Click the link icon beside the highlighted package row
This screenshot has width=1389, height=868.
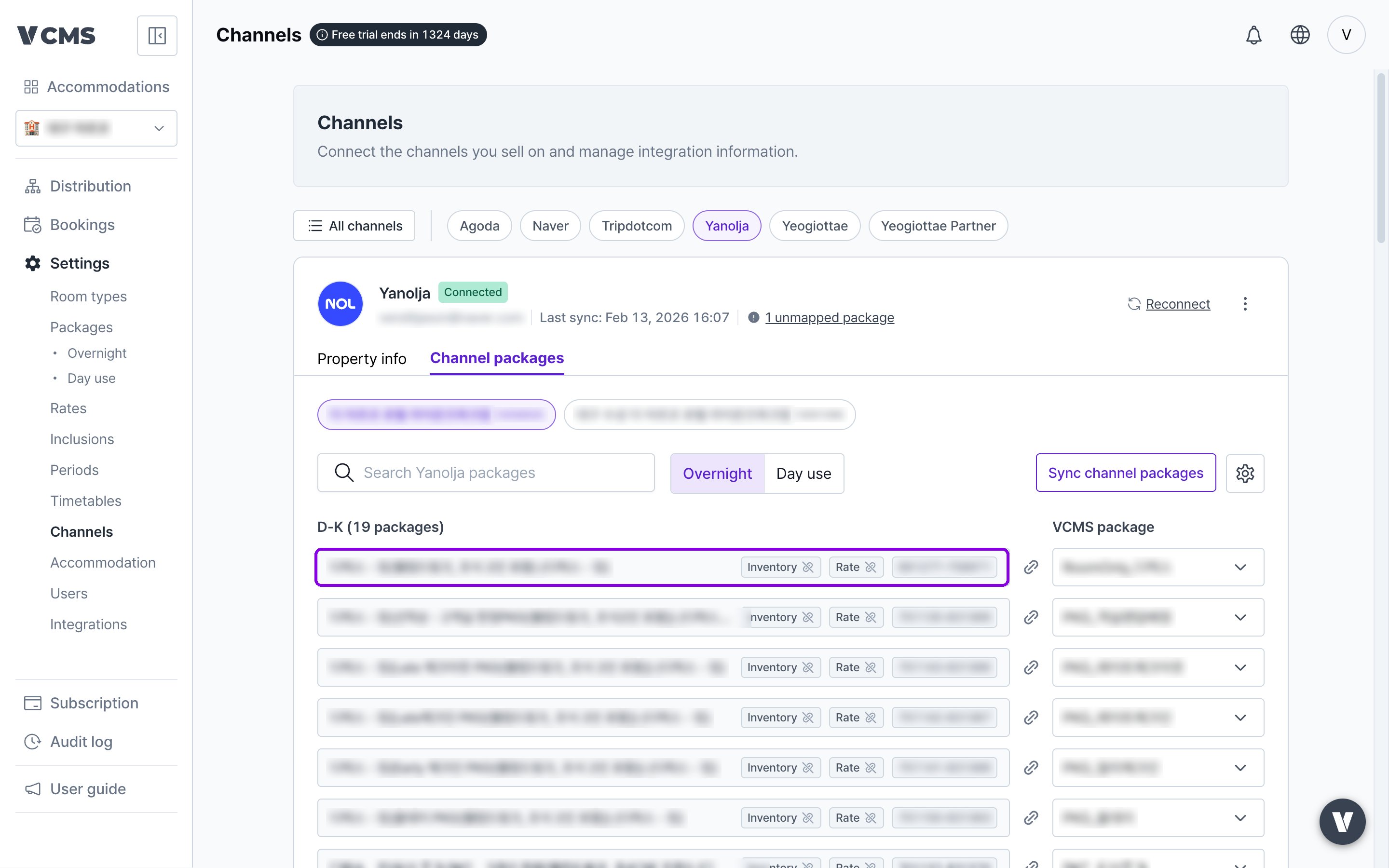(1031, 567)
